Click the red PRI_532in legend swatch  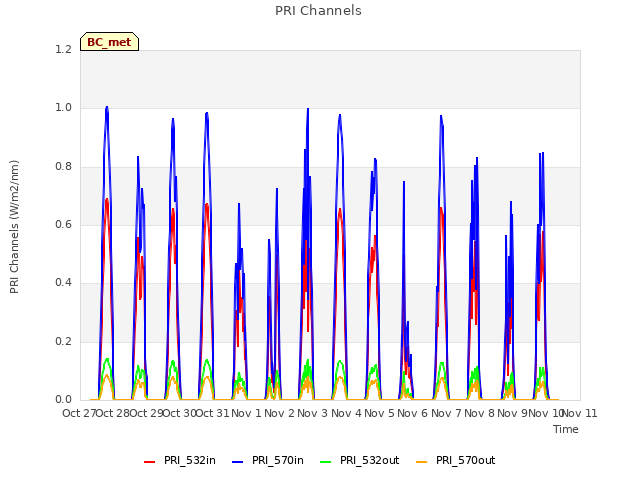pyautogui.click(x=149, y=462)
